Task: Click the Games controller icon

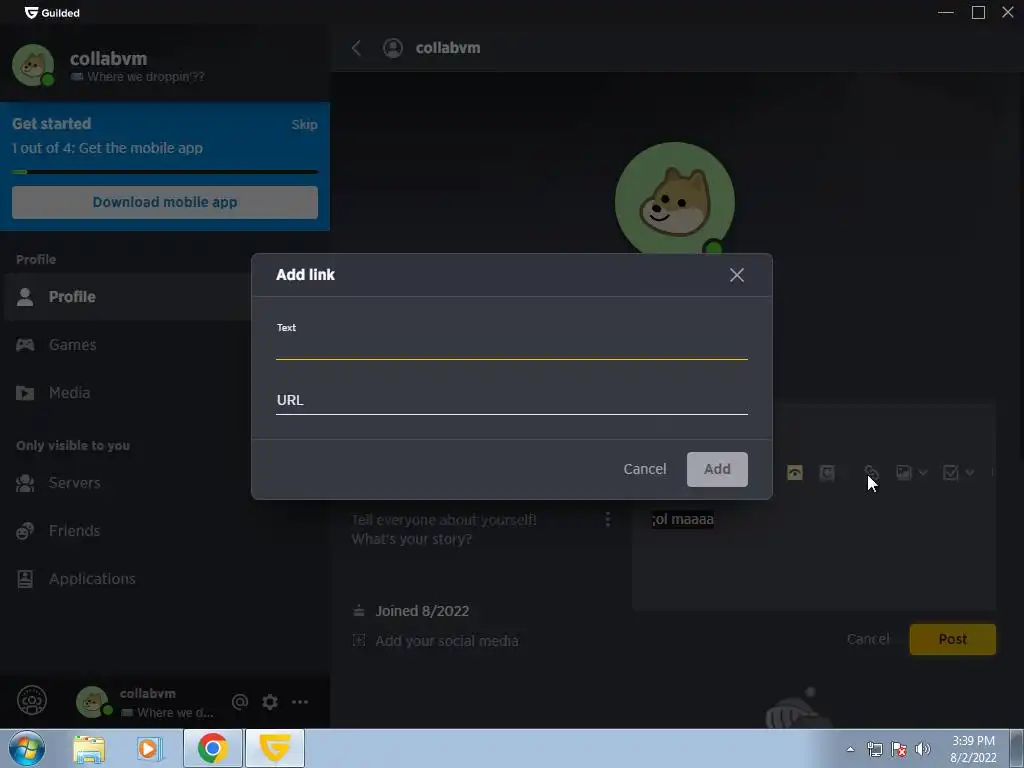Action: (25, 345)
